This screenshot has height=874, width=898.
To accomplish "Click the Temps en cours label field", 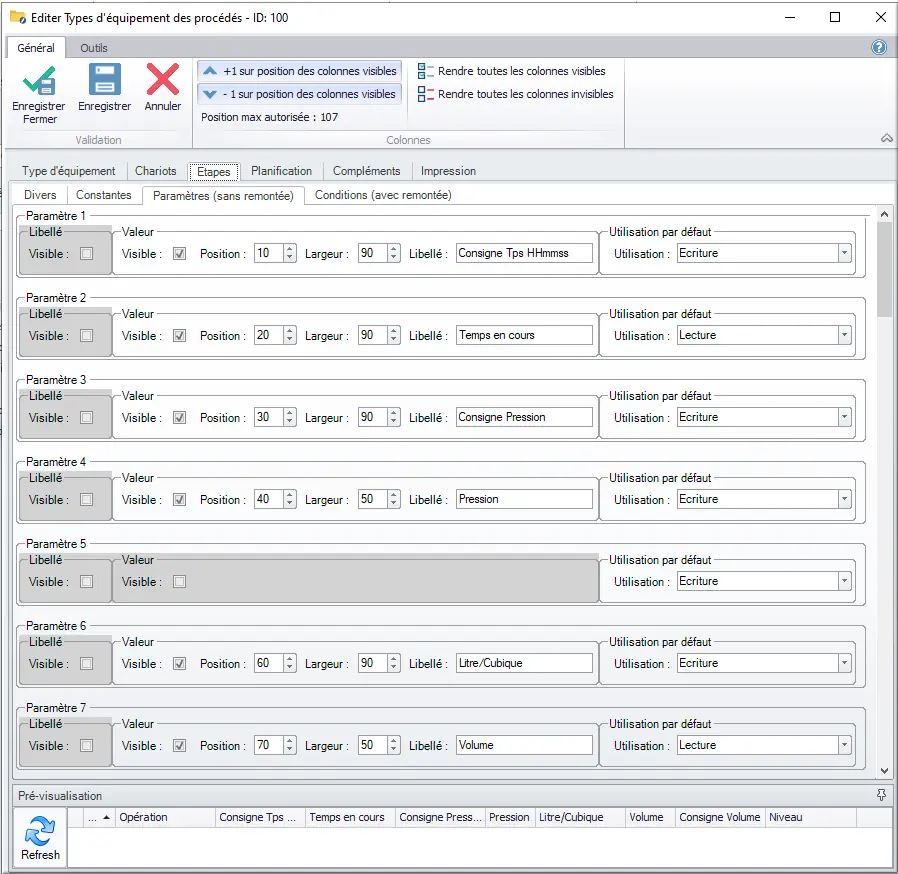I will tap(524, 335).
